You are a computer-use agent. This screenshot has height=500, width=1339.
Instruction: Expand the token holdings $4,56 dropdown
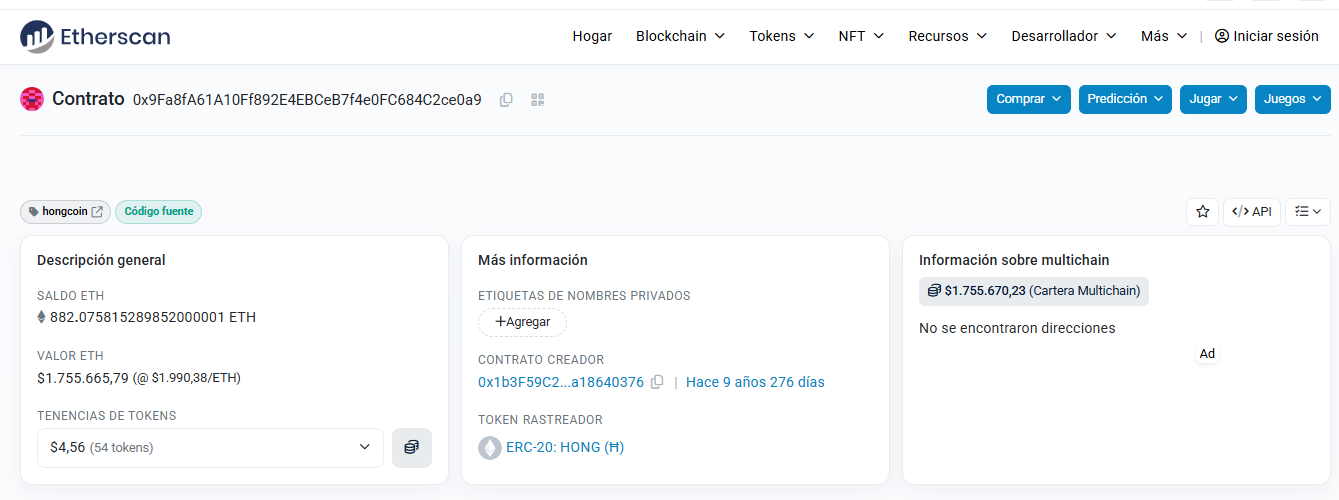point(210,448)
